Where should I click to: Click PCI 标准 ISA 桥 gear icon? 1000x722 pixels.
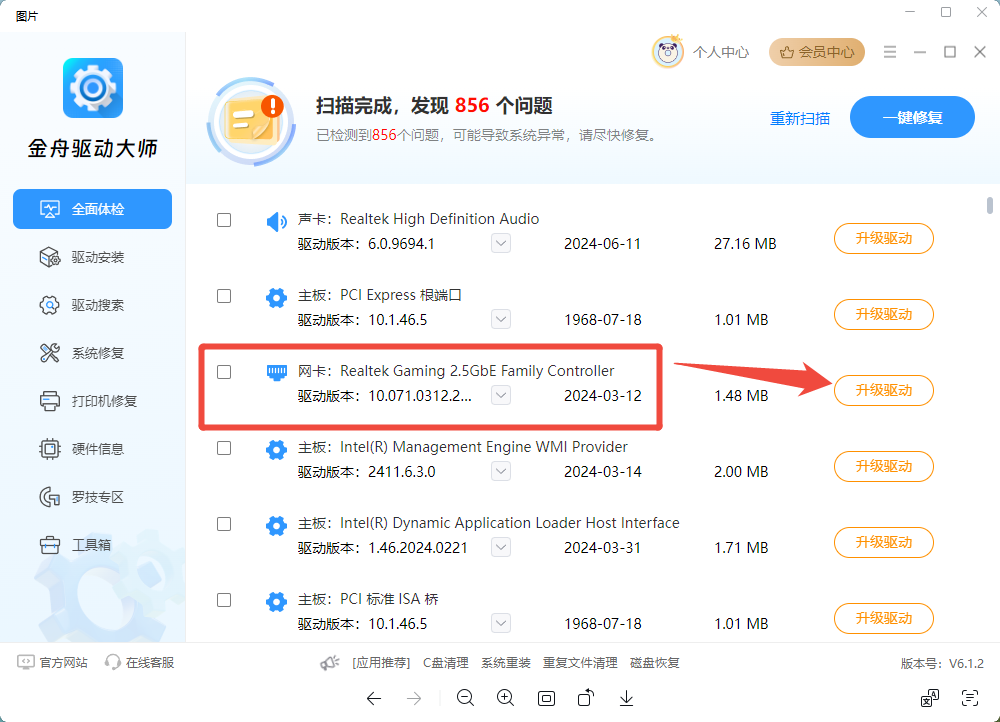coord(276,601)
